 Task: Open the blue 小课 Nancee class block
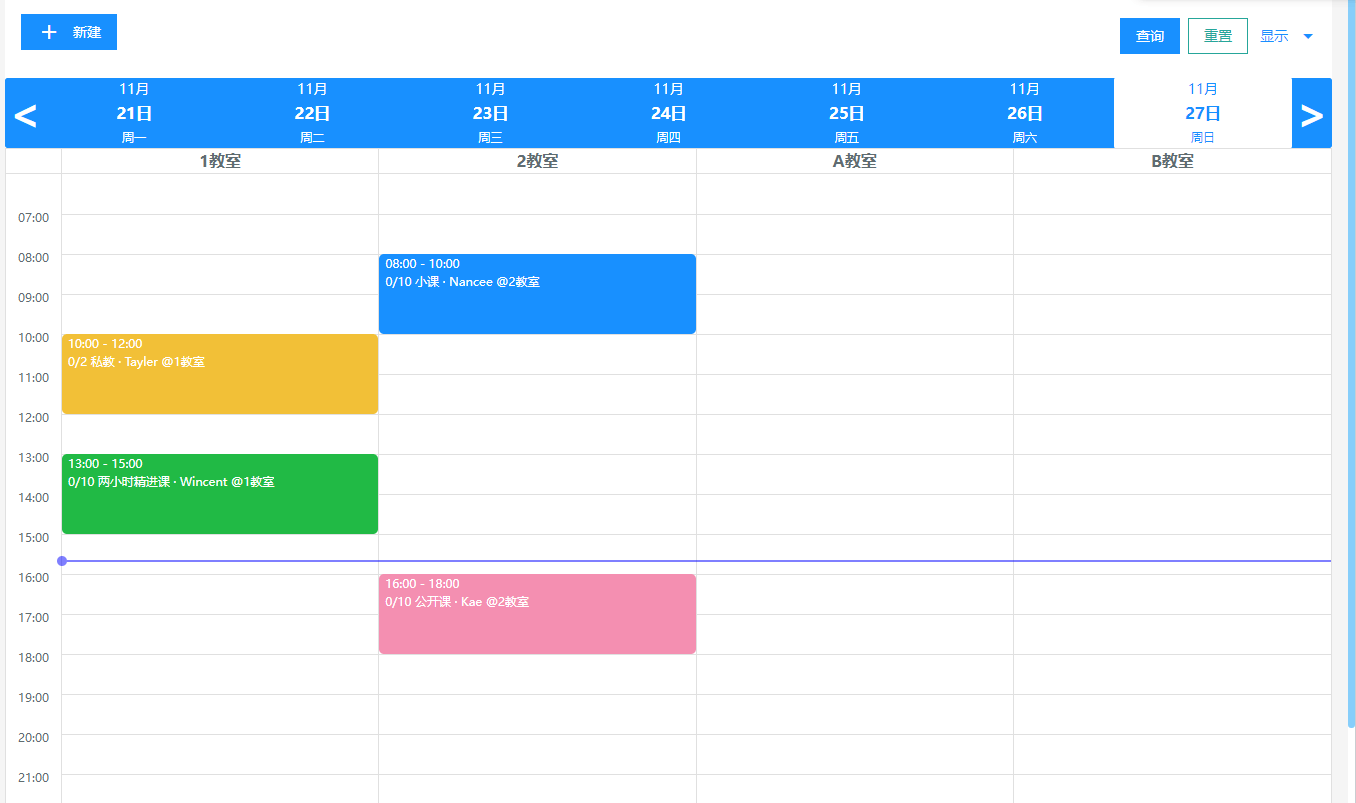point(537,294)
